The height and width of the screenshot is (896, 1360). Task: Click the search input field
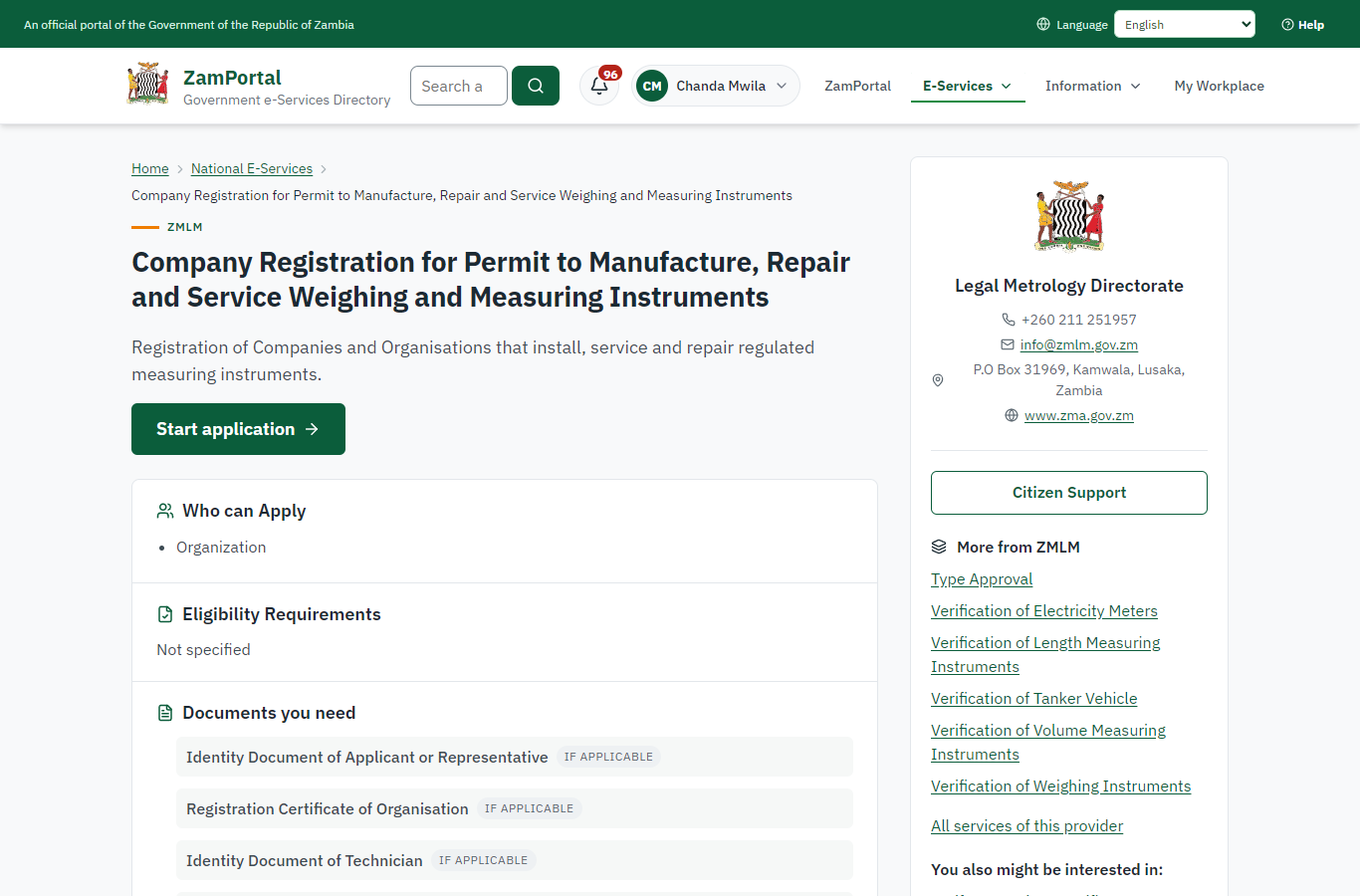coord(459,86)
